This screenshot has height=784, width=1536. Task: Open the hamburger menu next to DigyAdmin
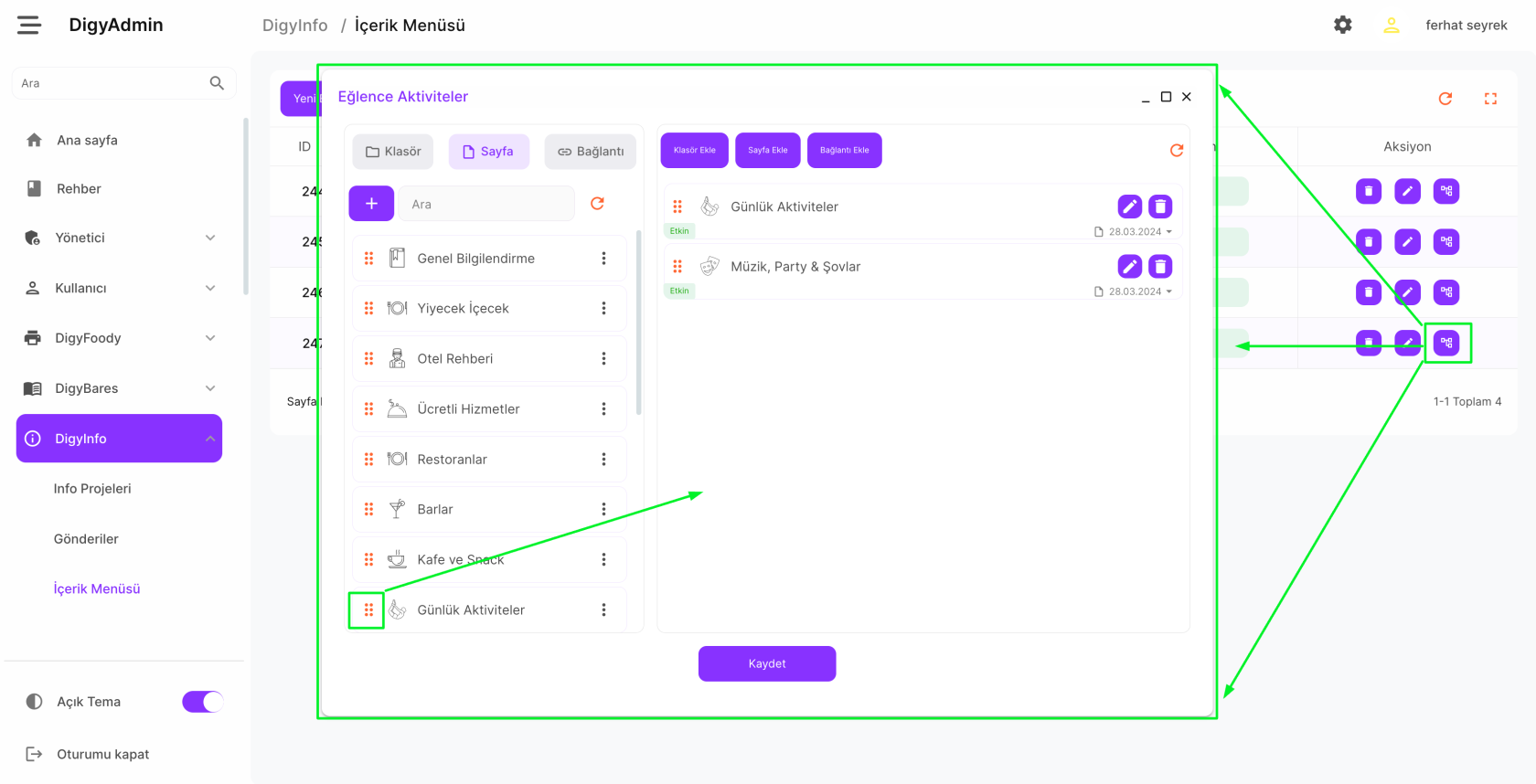point(29,25)
